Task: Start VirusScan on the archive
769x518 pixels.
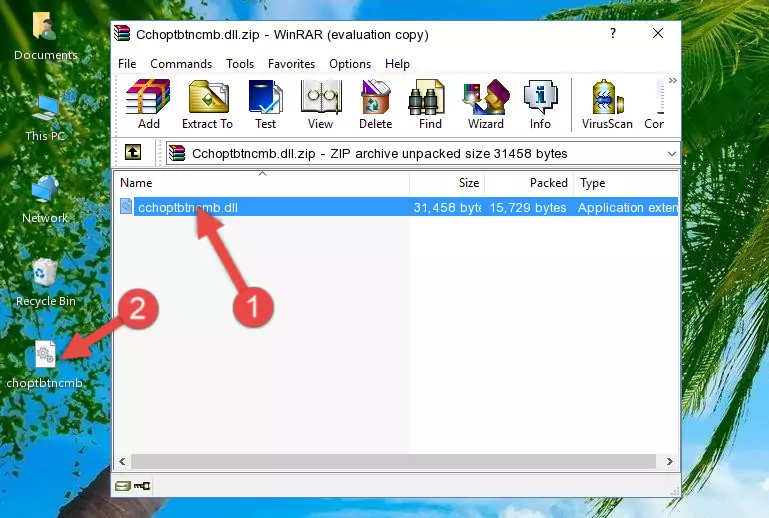Action: (x=607, y=104)
